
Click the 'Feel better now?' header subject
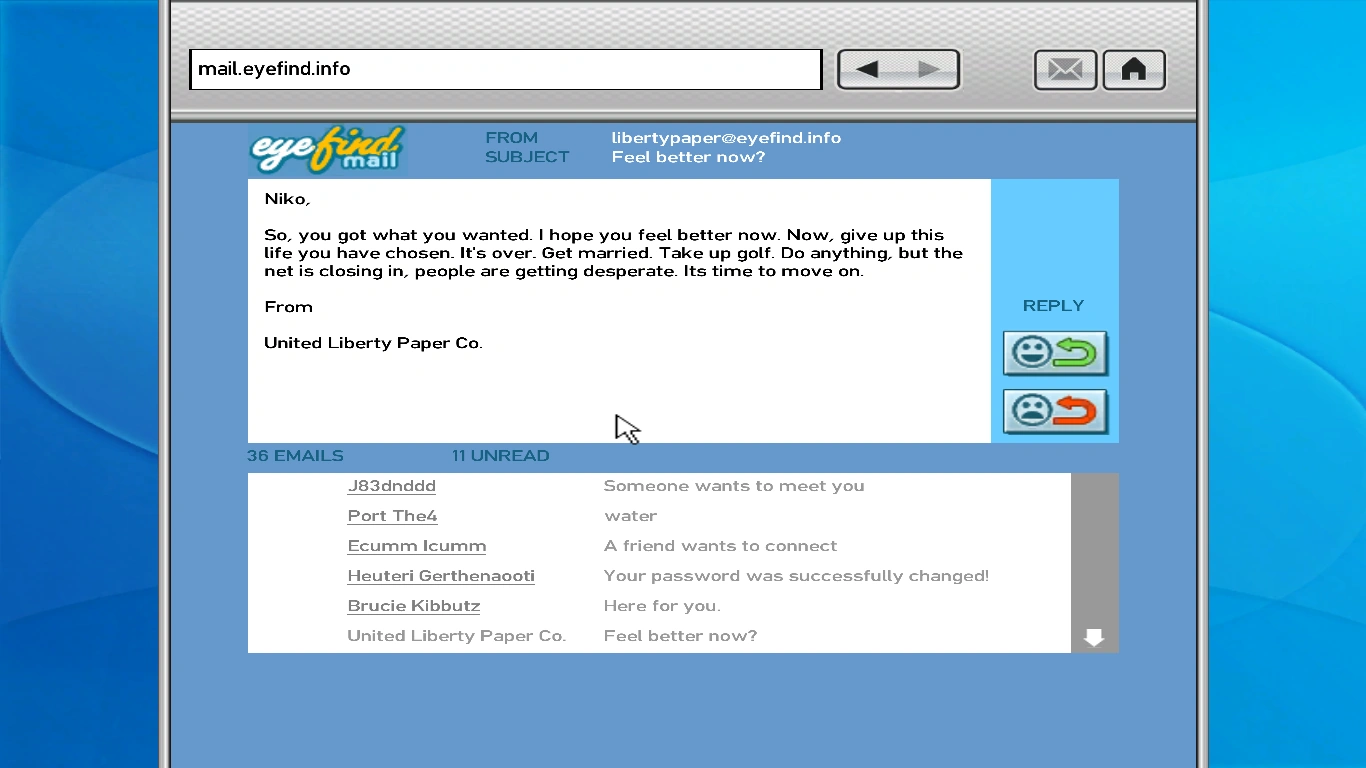(x=689, y=157)
